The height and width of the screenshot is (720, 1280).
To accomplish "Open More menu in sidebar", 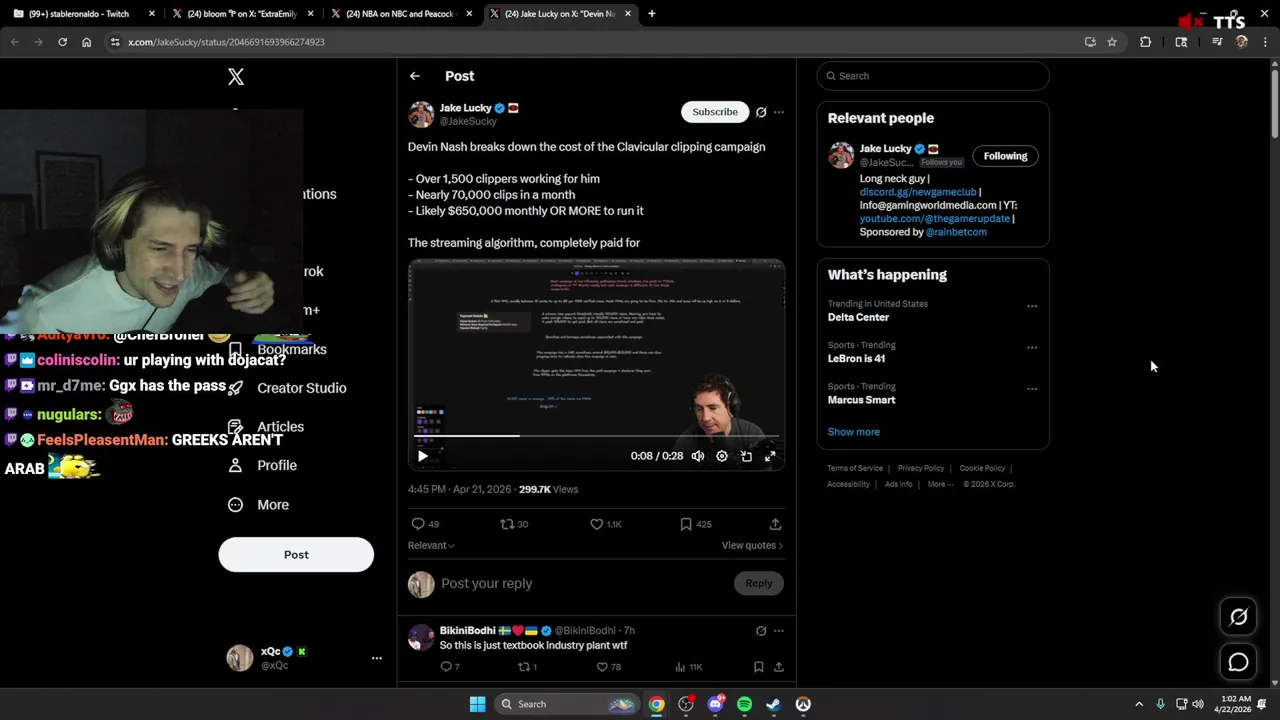I will point(258,505).
